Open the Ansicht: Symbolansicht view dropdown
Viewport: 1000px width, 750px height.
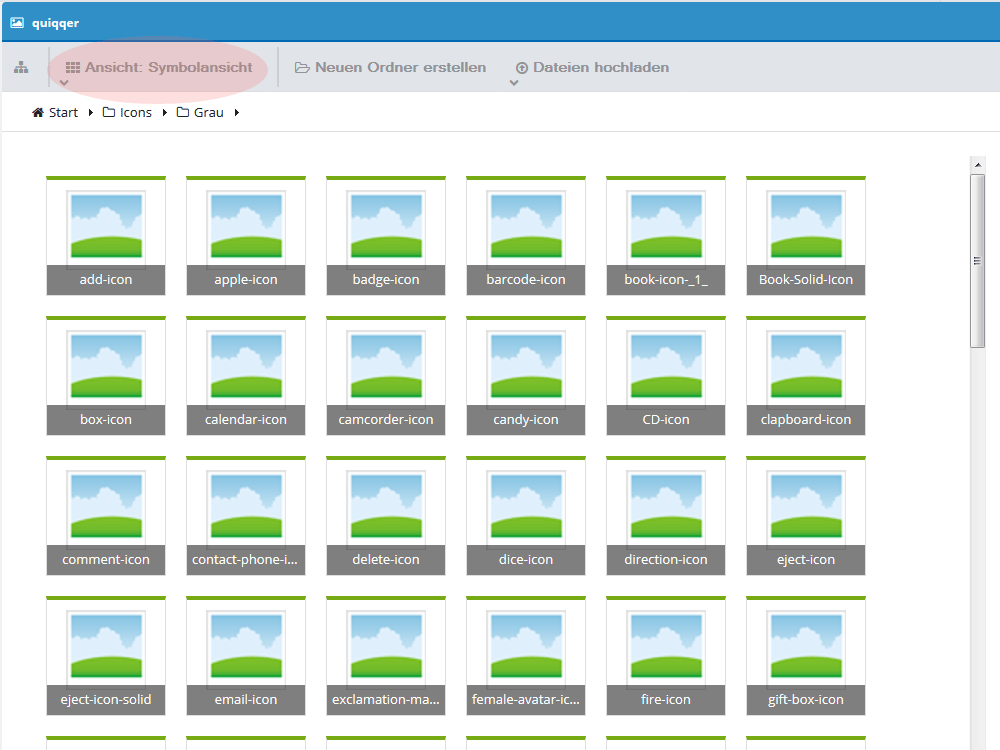click(x=159, y=68)
